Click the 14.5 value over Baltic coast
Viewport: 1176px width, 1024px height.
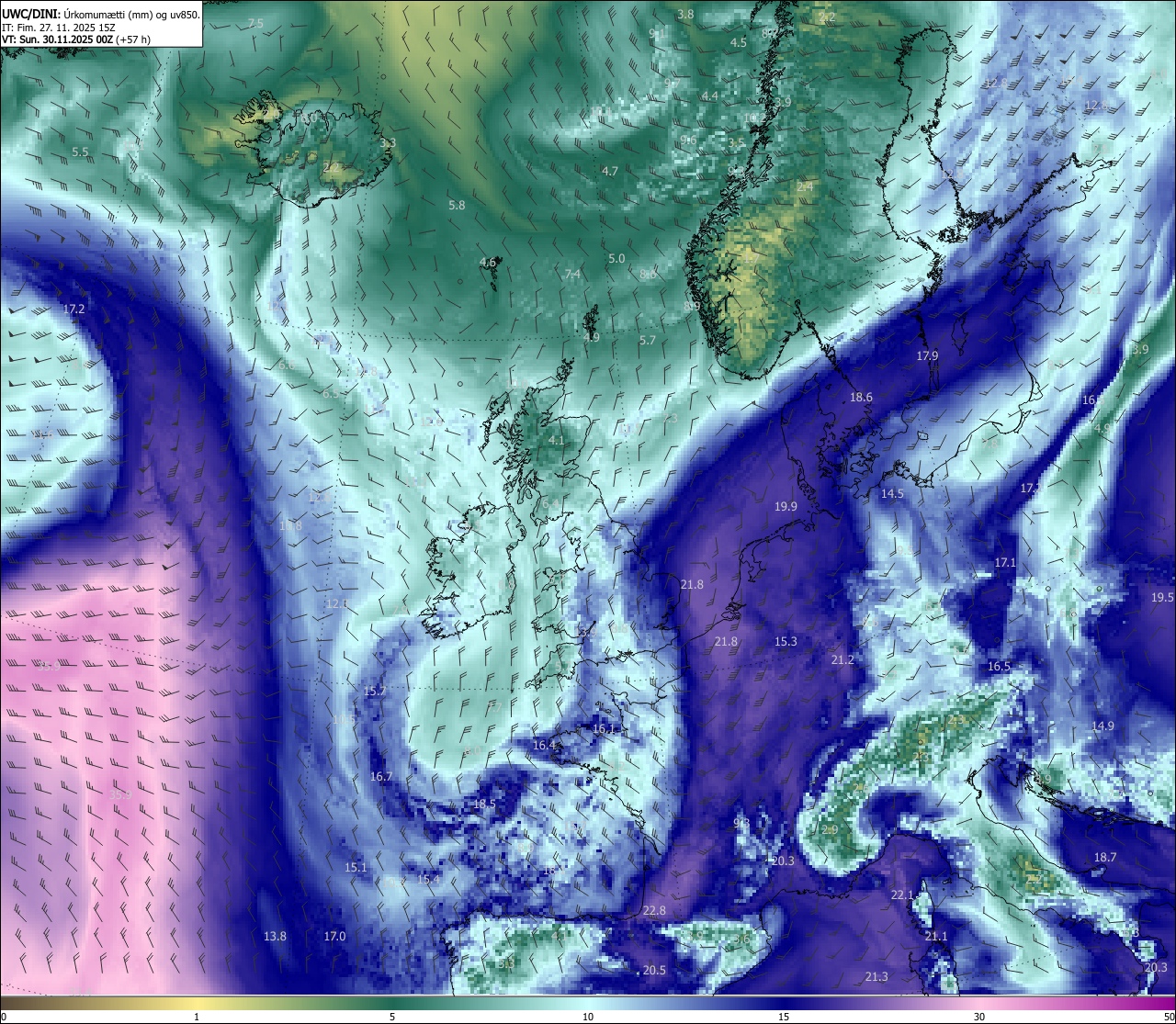892,494
